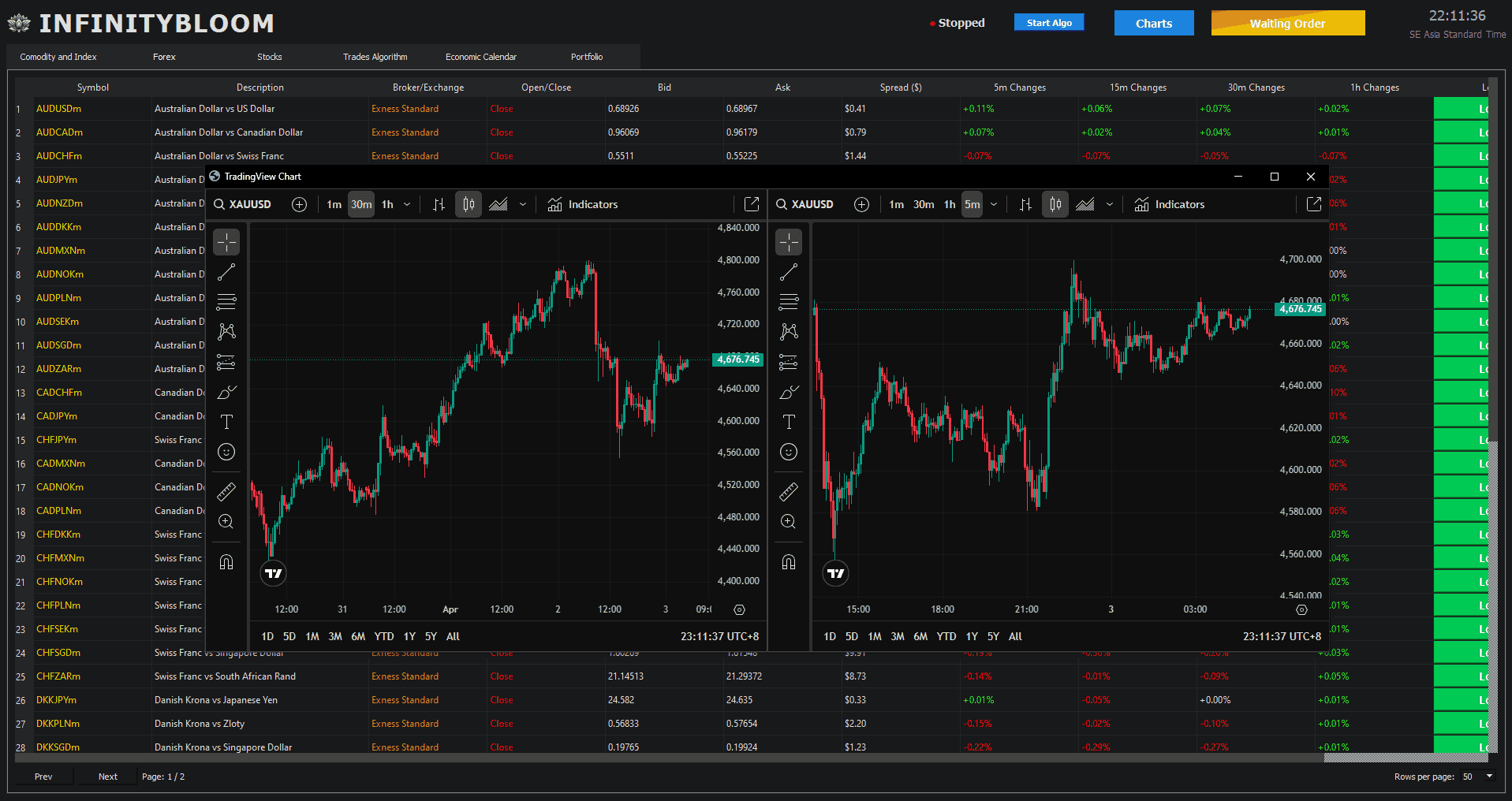Switch to the Stocks tab

269,57
